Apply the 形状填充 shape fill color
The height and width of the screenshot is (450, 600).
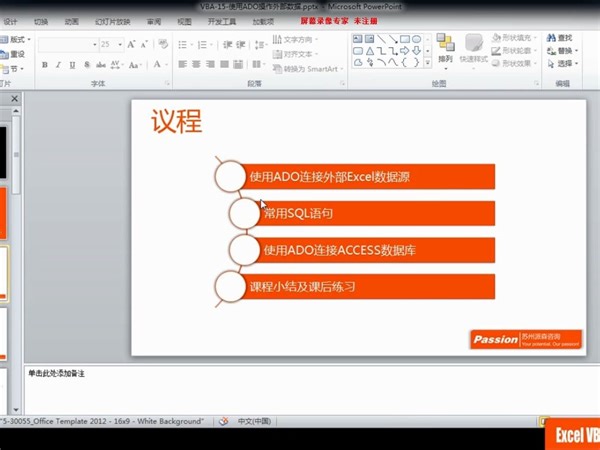point(514,38)
